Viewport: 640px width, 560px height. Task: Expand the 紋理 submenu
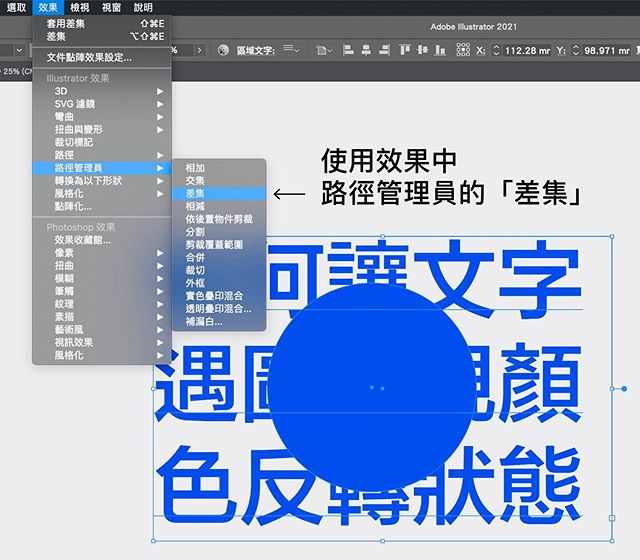click(x=102, y=304)
